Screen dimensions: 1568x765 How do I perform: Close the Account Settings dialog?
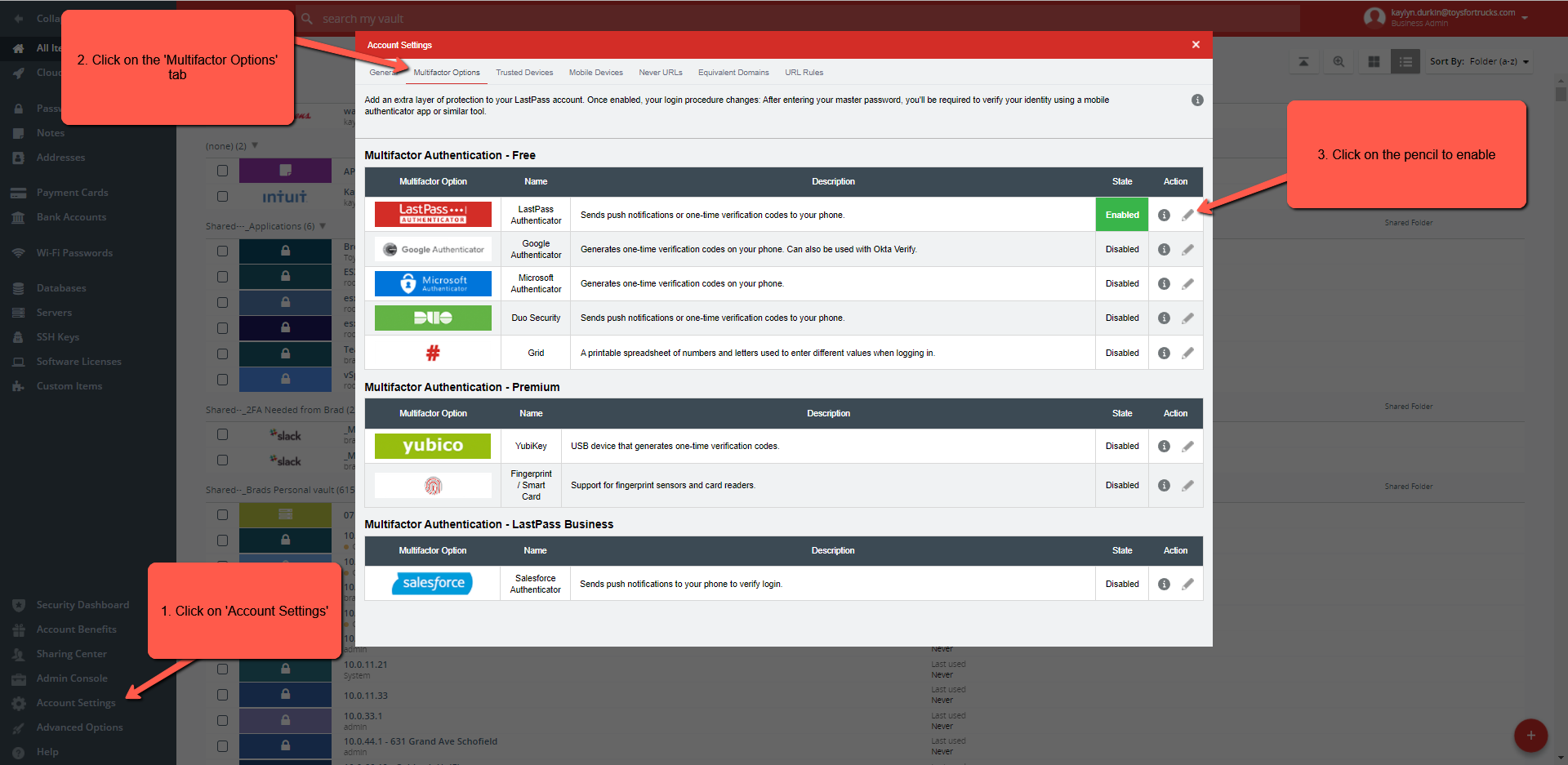[1196, 45]
